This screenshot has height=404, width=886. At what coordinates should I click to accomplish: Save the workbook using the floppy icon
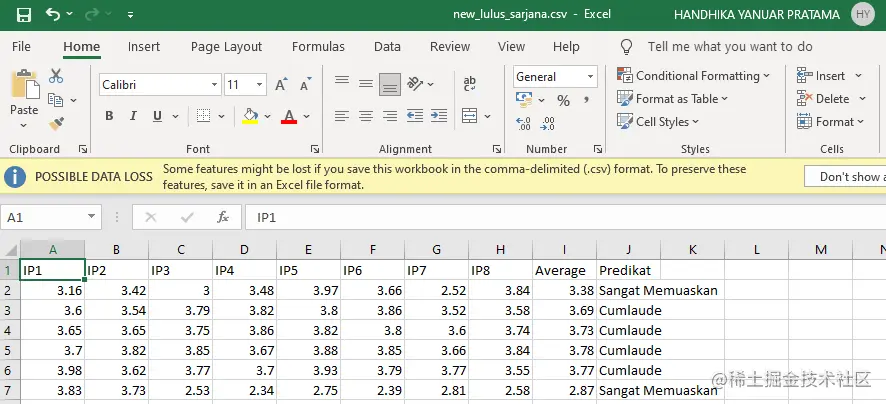[x=24, y=15]
